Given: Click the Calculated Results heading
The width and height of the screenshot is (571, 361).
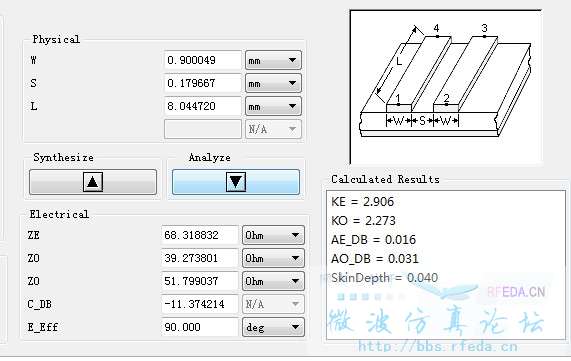Looking at the screenshot, I should click(385, 179).
